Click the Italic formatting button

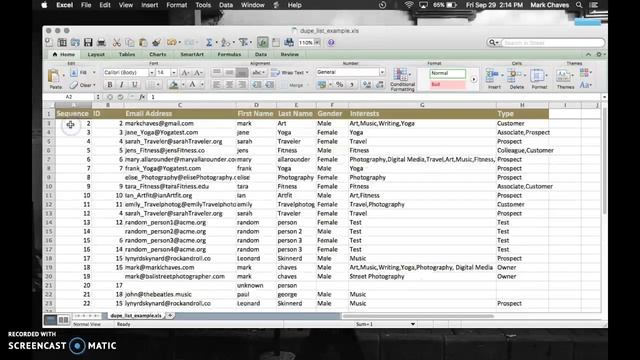click(122, 85)
